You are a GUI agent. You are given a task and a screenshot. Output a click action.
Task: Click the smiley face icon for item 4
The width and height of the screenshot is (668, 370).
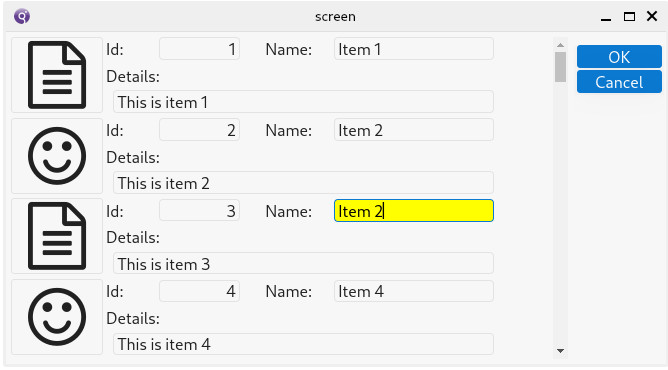[x=57, y=317]
